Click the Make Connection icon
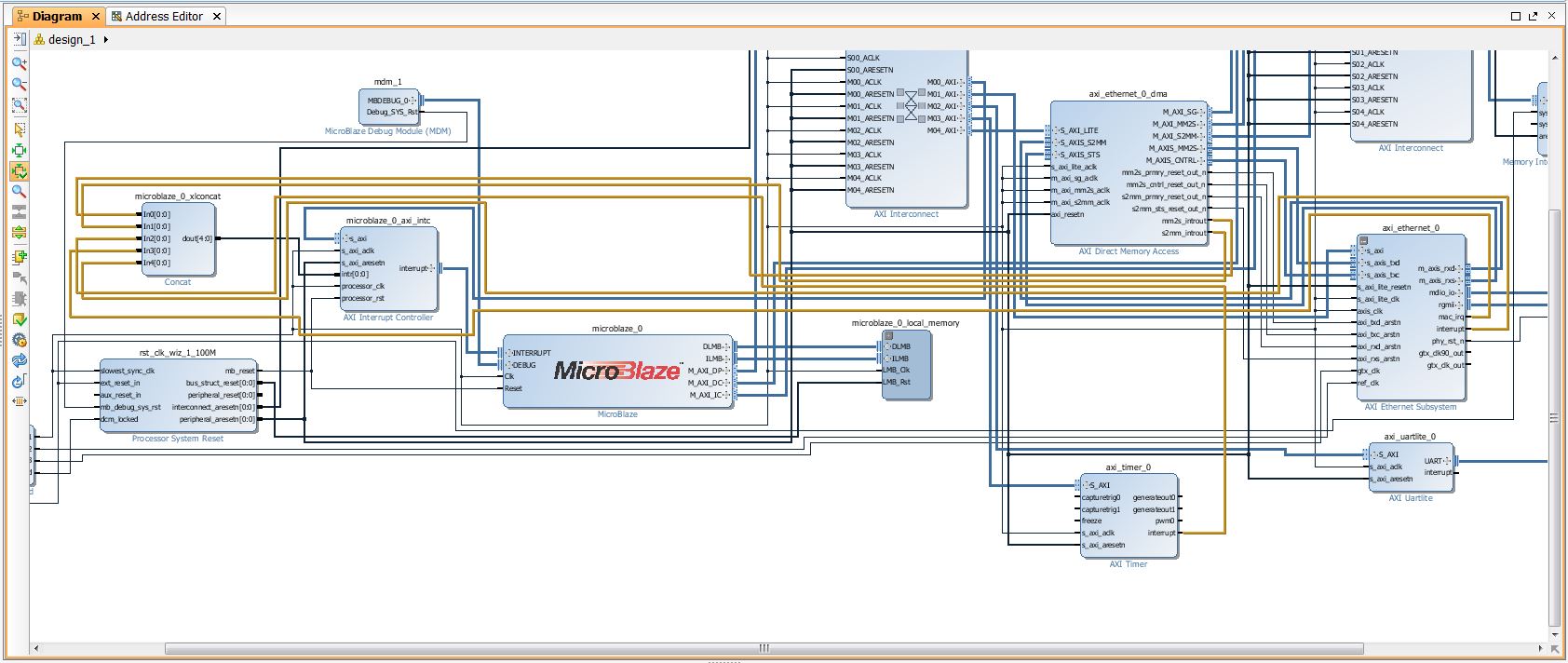1568x663 pixels. [19, 277]
